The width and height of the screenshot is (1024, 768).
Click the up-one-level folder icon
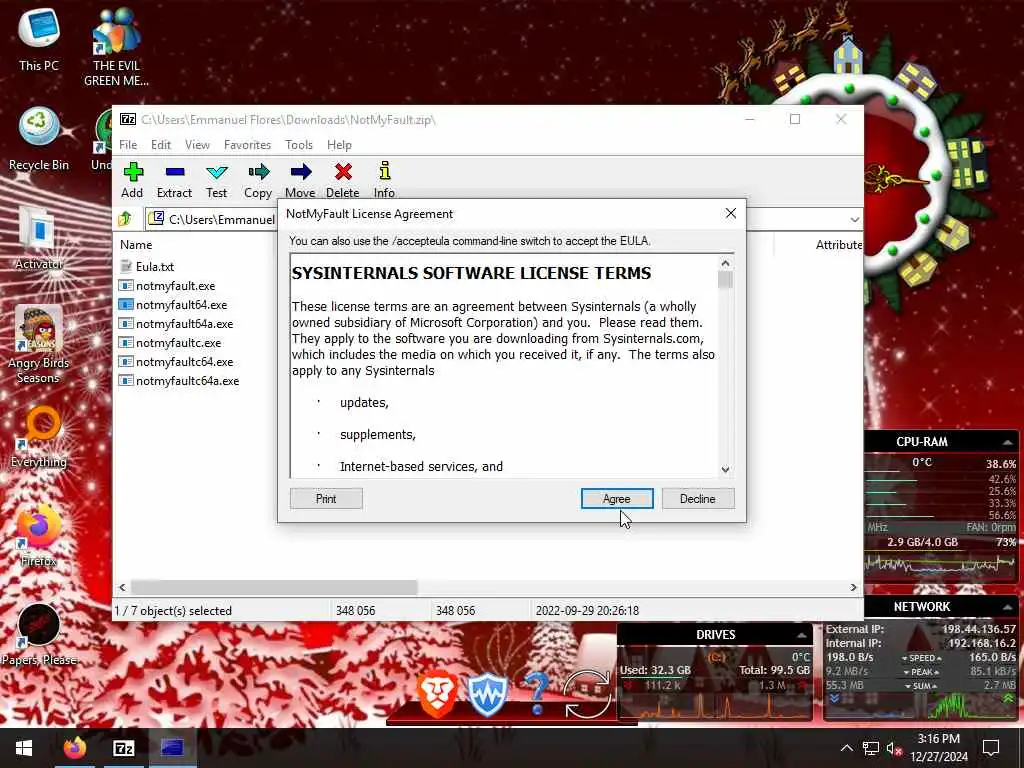click(125, 219)
